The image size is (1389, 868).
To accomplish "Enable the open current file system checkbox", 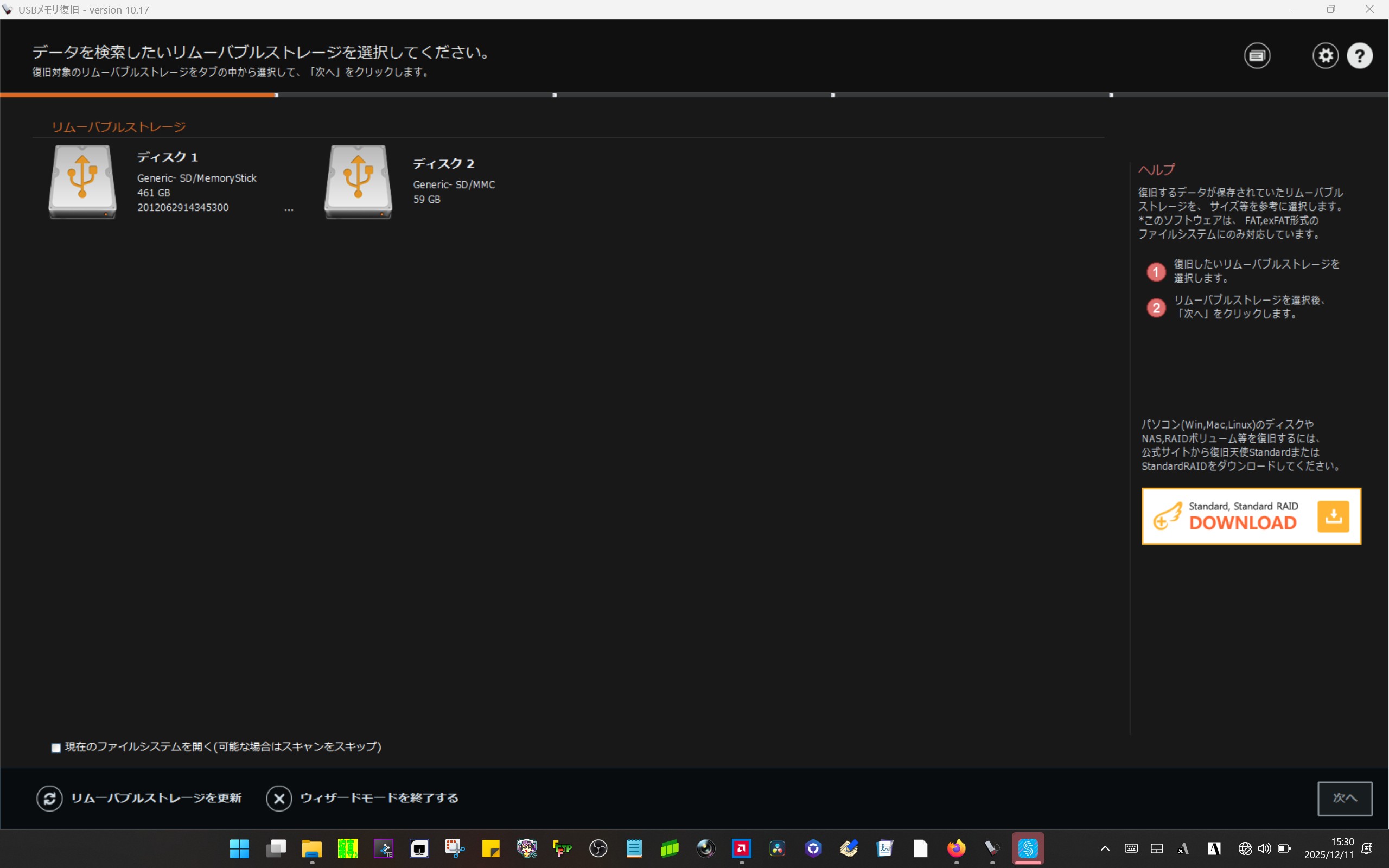I will tap(56, 748).
